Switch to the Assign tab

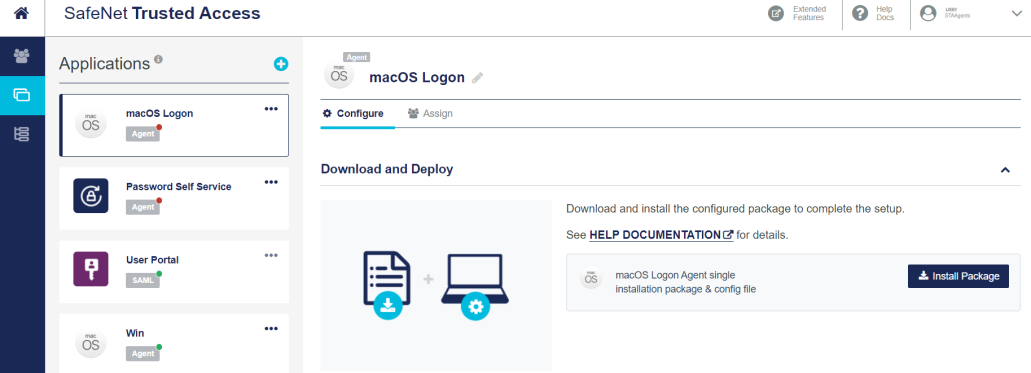point(430,113)
